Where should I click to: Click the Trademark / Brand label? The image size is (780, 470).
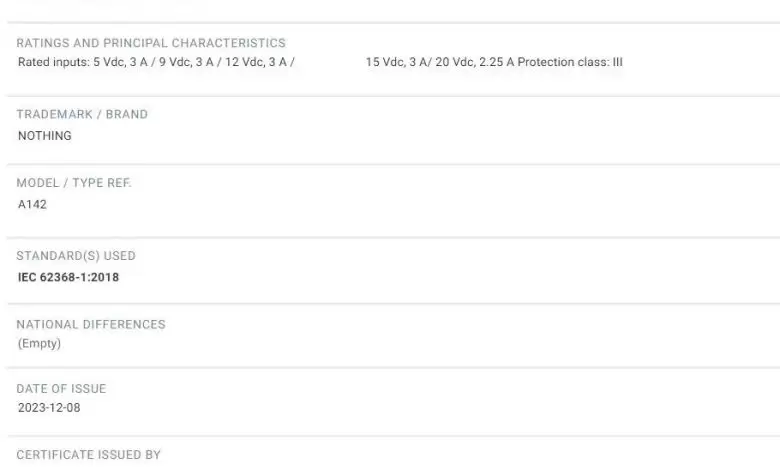82,114
